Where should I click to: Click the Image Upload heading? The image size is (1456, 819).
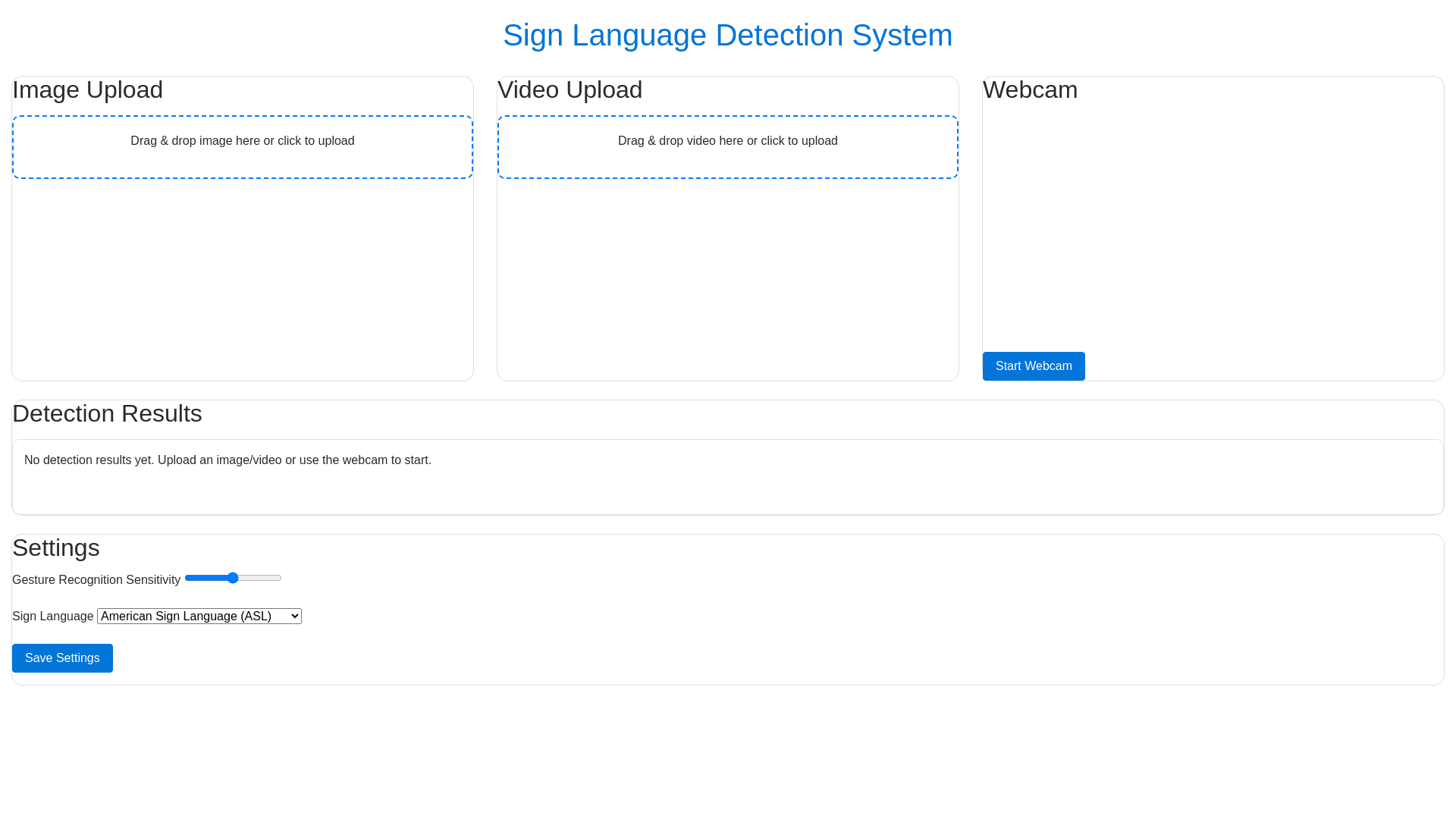pos(88,90)
